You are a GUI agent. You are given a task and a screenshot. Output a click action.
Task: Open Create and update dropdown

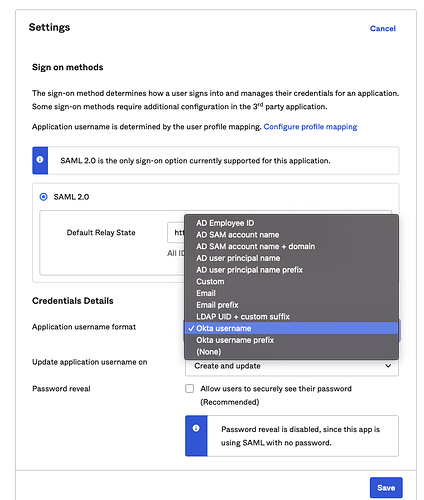click(x=292, y=366)
